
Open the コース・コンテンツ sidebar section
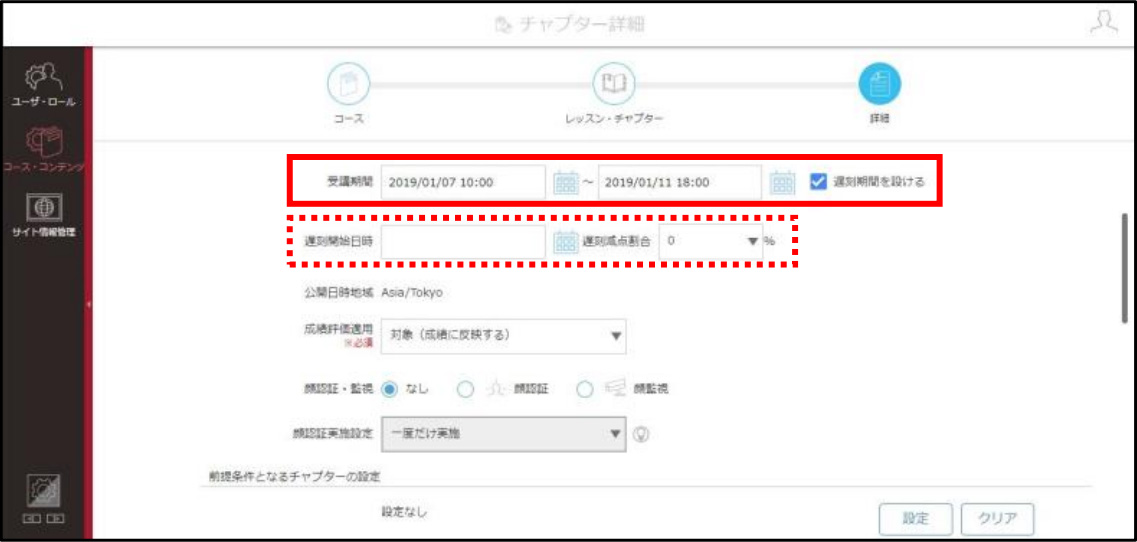[x=42, y=149]
